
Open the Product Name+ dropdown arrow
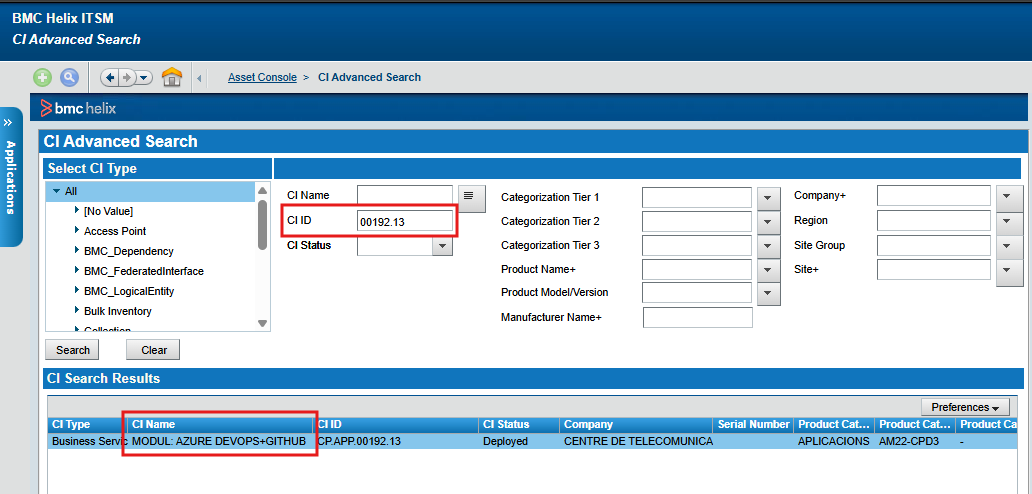pos(768,270)
